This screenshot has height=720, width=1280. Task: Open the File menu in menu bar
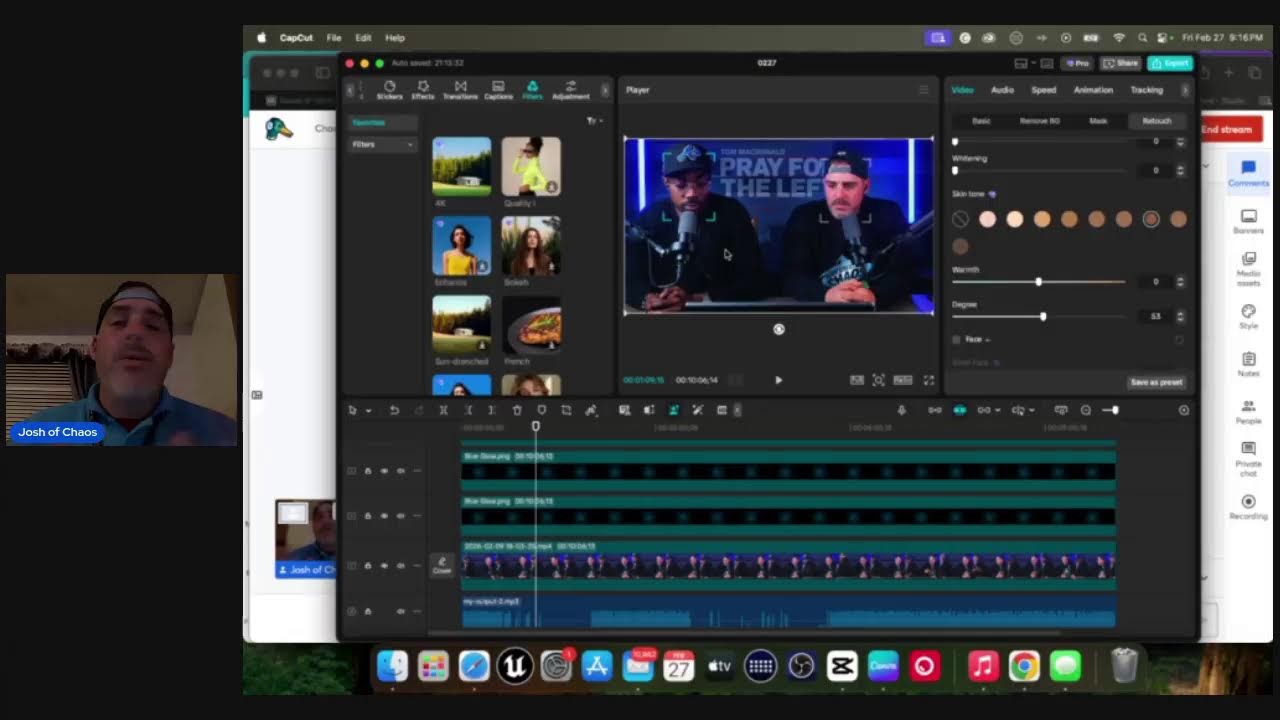pyautogui.click(x=333, y=38)
